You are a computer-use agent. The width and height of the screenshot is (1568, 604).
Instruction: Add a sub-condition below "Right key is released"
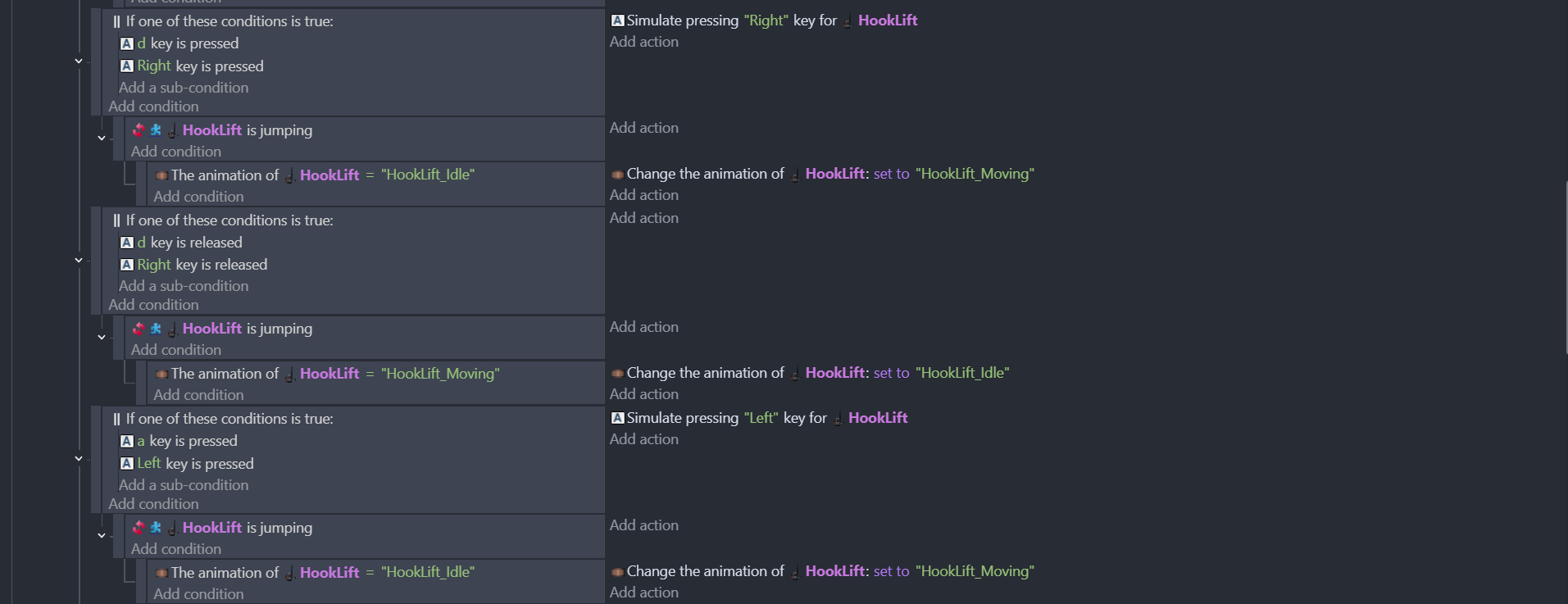point(184,286)
